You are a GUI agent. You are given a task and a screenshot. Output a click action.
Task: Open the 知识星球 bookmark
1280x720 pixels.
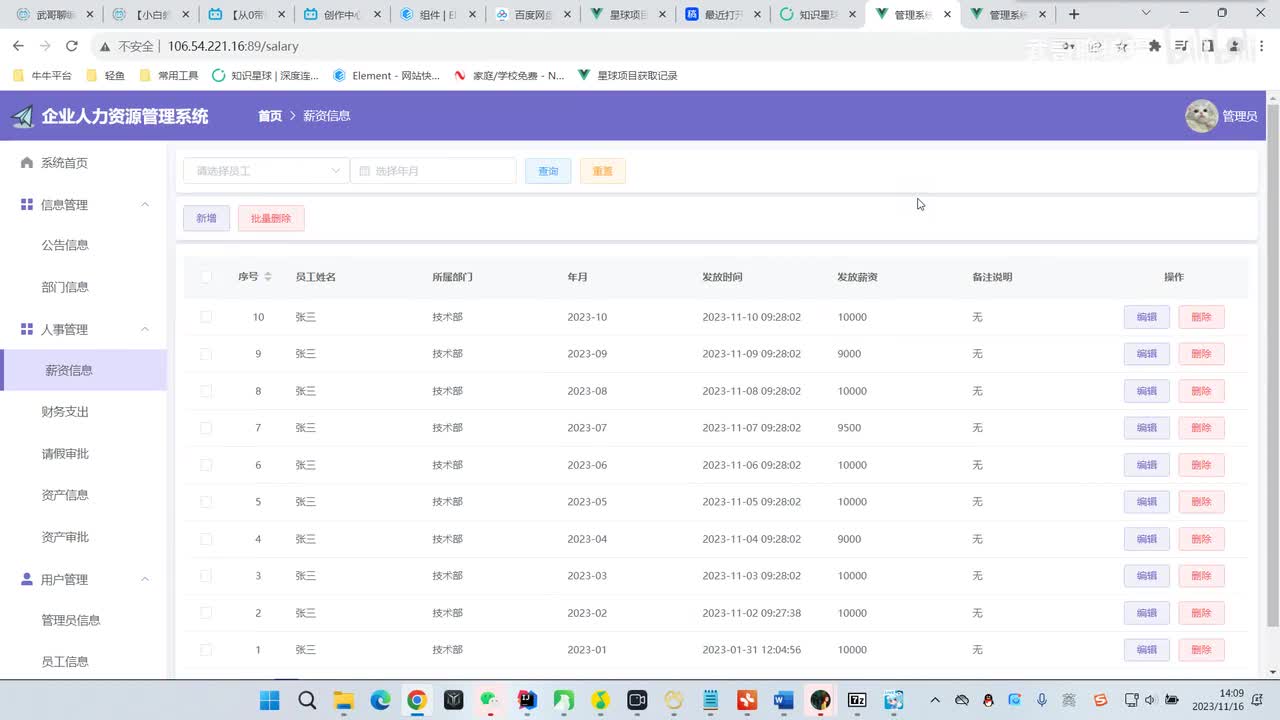(265, 75)
